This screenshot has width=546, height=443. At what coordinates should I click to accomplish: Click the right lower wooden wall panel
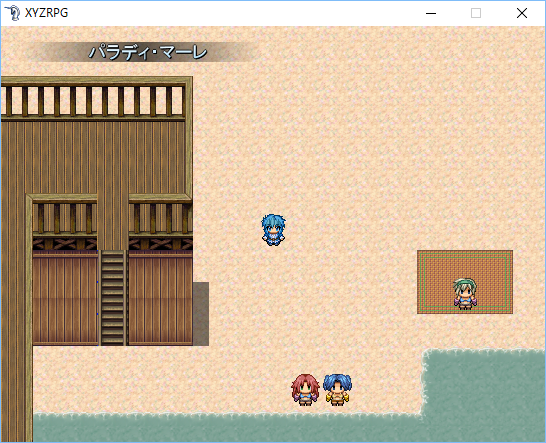coord(161,298)
